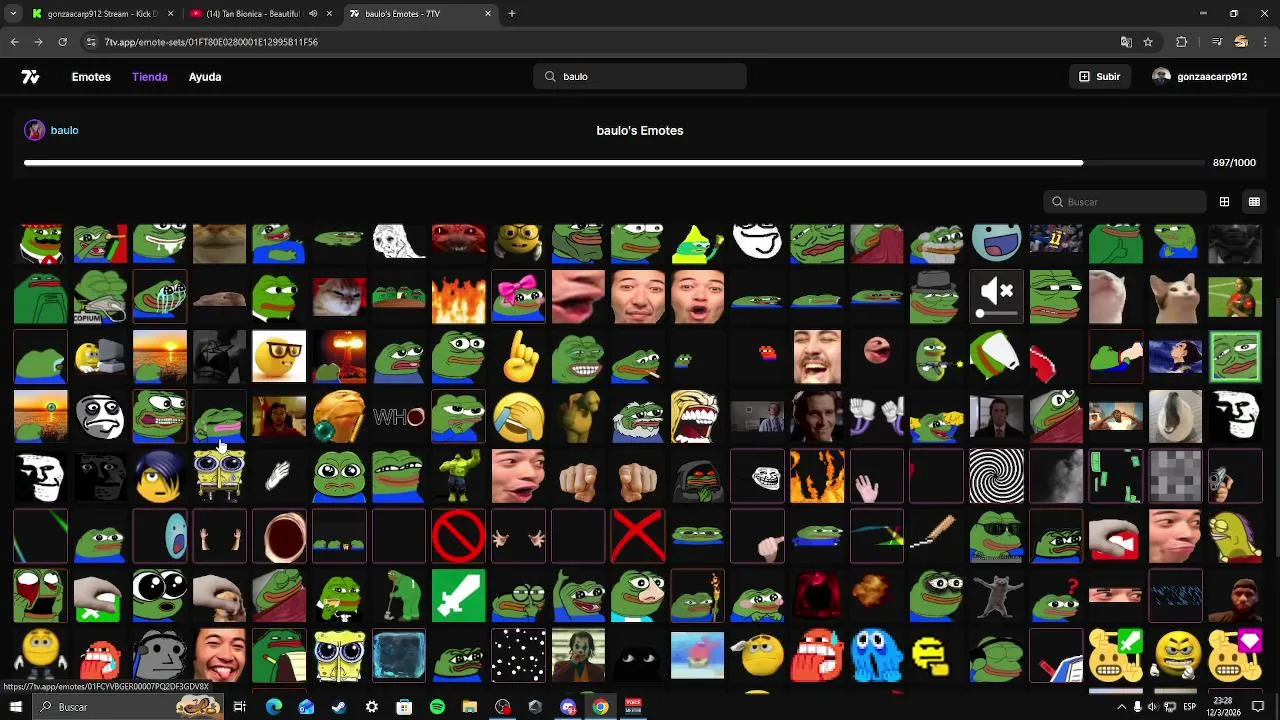Click the Subir upload button
Screen dimensions: 1280x720
click(x=1099, y=77)
